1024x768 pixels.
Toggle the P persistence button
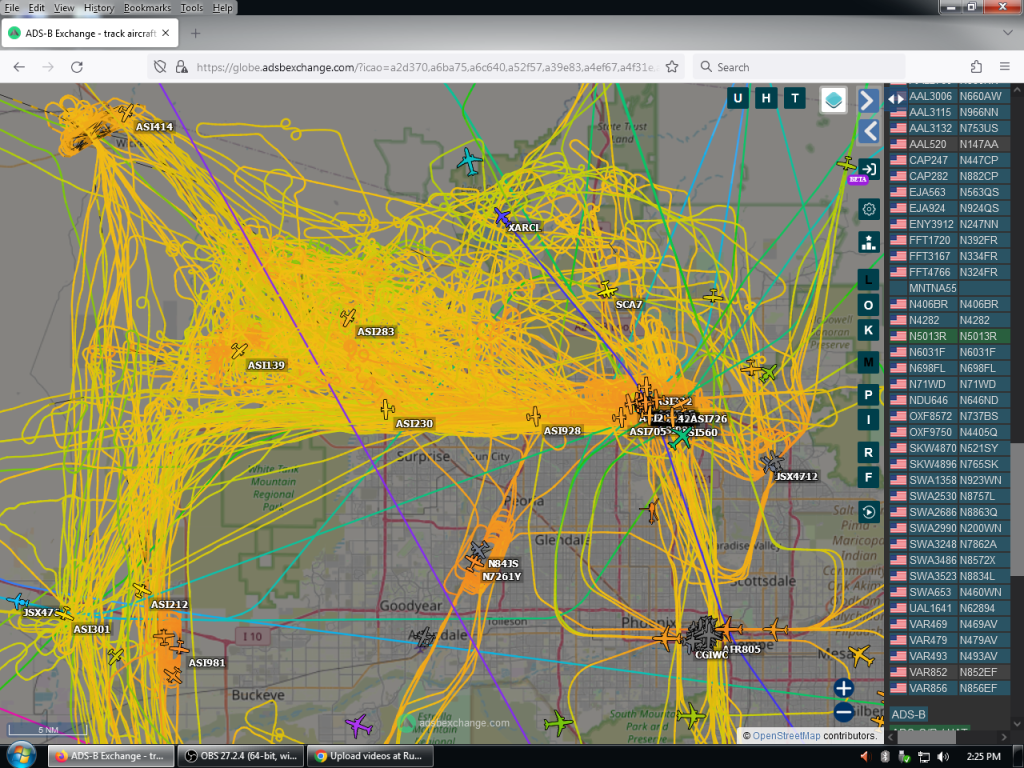pyautogui.click(x=868, y=394)
